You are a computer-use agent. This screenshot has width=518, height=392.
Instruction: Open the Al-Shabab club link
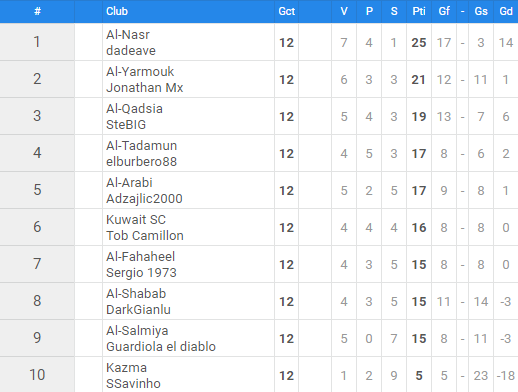[136, 294]
